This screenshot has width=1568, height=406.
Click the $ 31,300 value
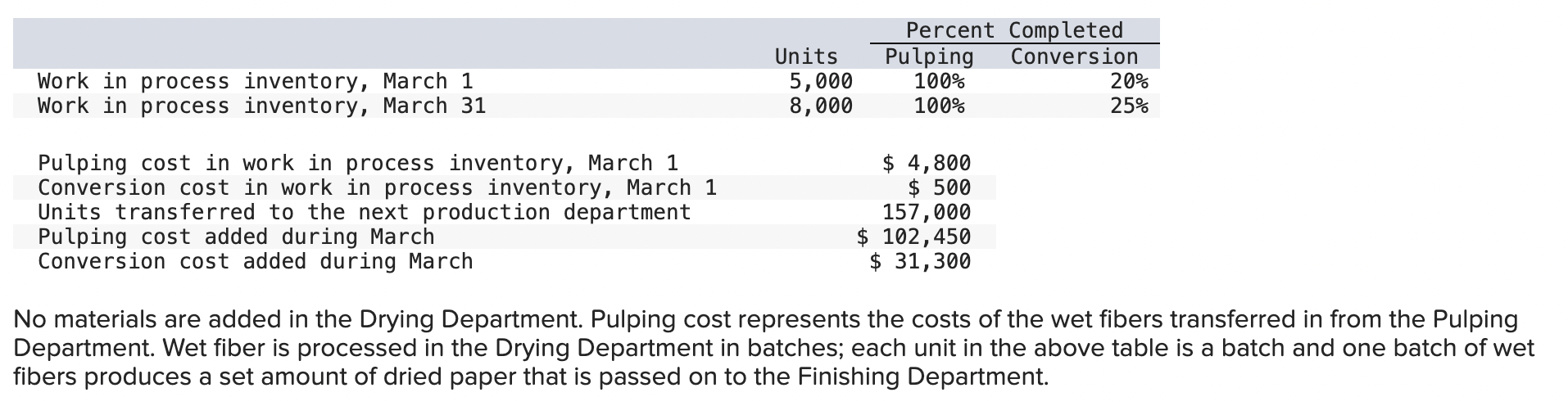920,261
